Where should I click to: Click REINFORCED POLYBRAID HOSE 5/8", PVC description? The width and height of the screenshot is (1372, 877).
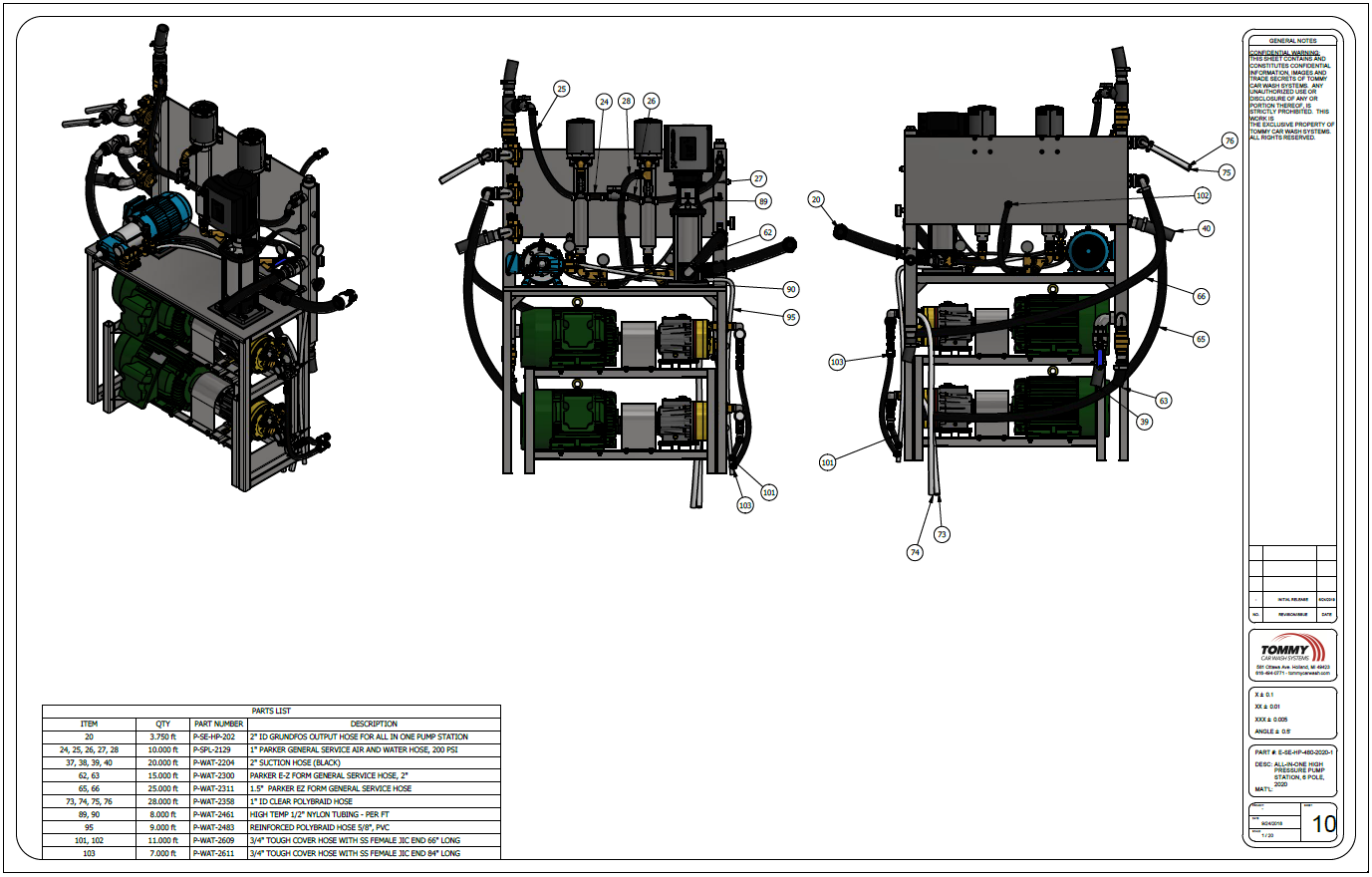[x=320, y=827]
